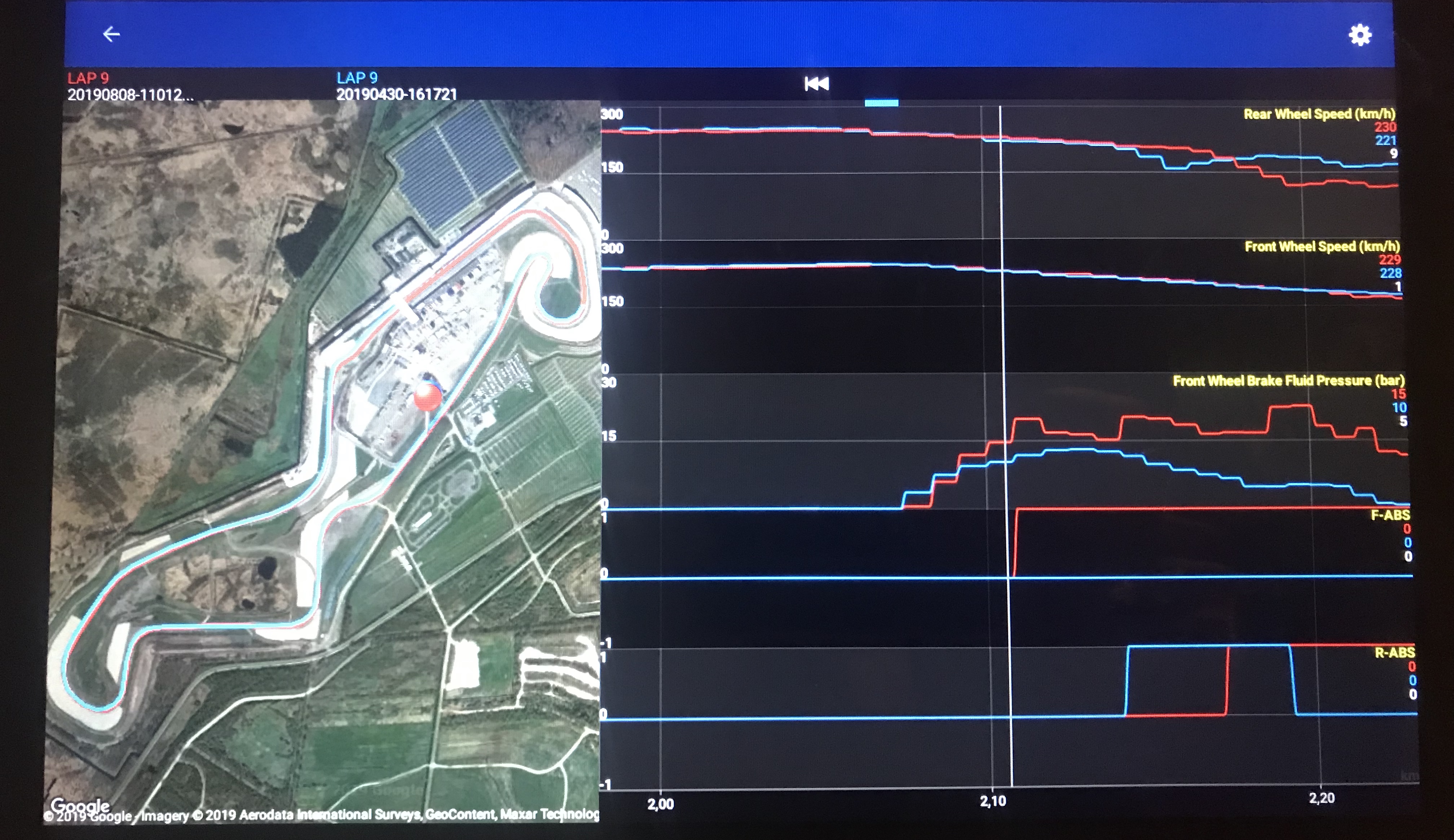Click the 2,20 km axis tick
Screen dimensions: 1454x840
point(1321,798)
